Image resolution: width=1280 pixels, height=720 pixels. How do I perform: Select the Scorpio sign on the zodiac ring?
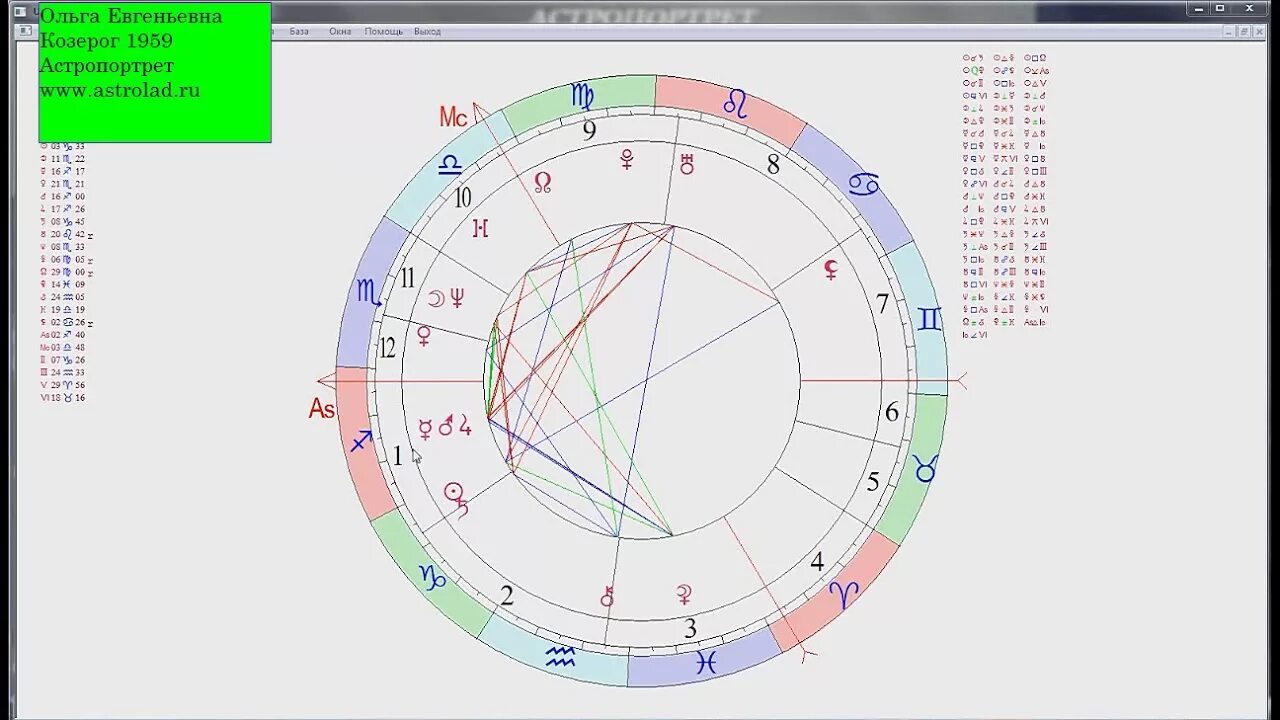tap(368, 292)
